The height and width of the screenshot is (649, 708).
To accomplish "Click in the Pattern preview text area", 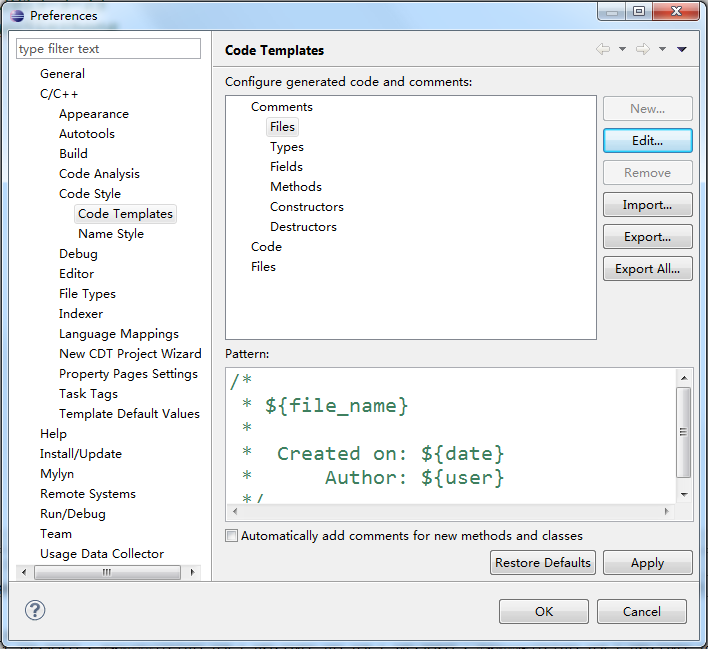I will coord(451,436).
